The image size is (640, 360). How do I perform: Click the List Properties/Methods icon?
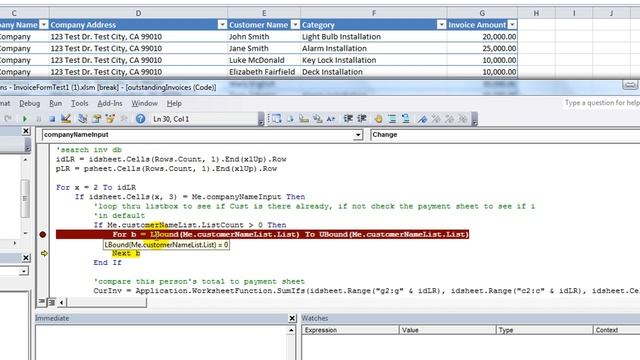[x=276, y=119]
